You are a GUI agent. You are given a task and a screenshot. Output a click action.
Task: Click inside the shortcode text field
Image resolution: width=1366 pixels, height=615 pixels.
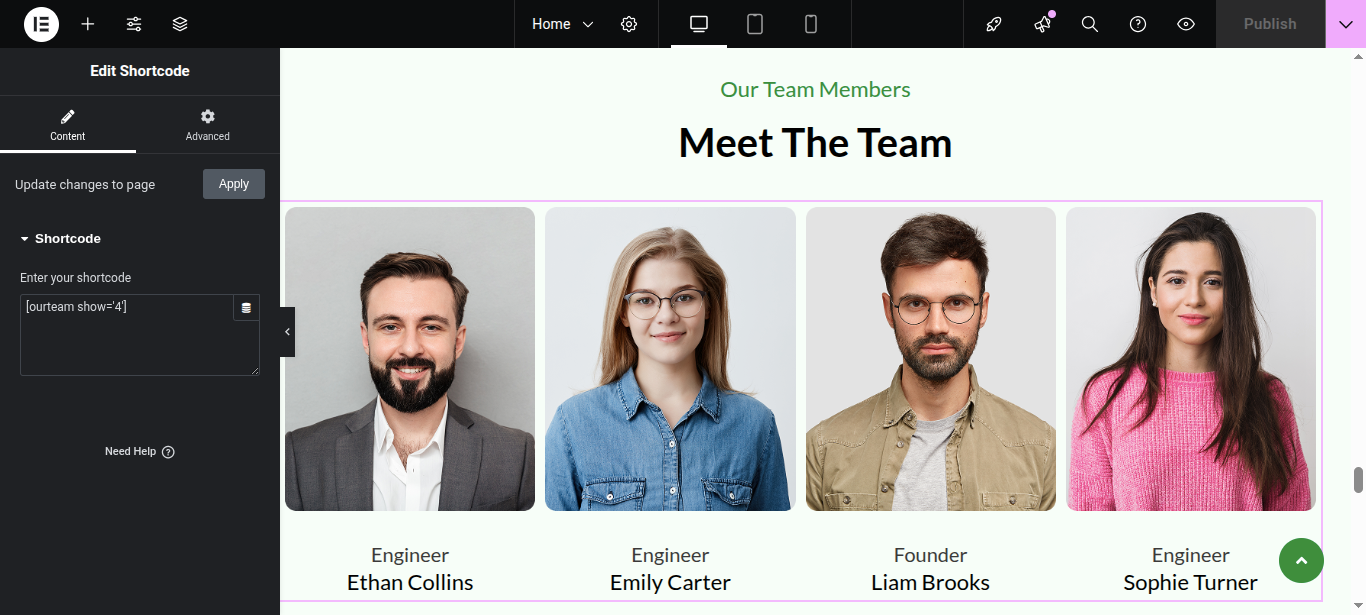pyautogui.click(x=125, y=340)
